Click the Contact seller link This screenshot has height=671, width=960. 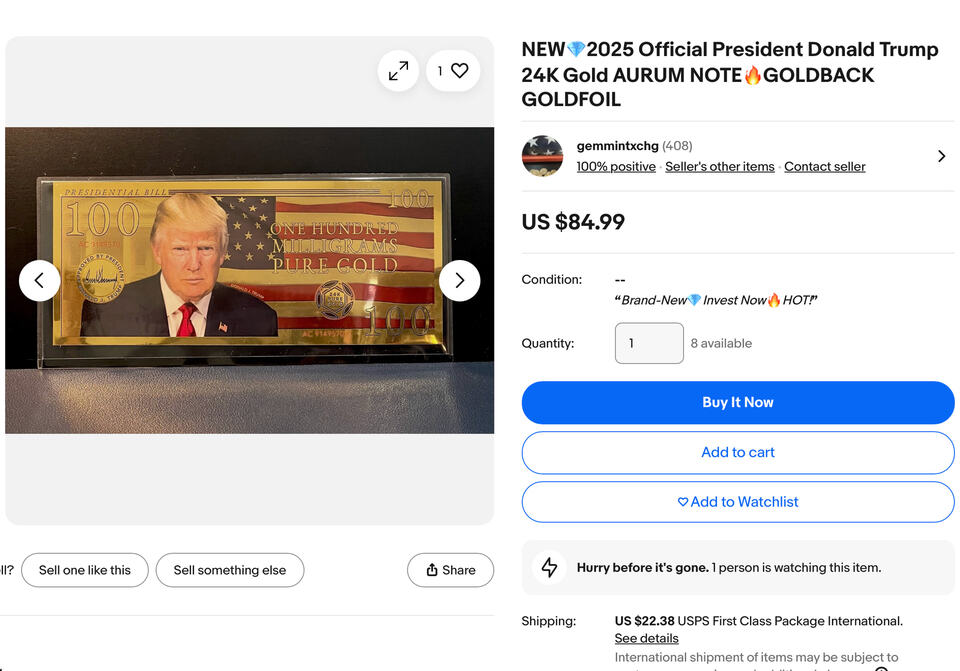click(824, 167)
